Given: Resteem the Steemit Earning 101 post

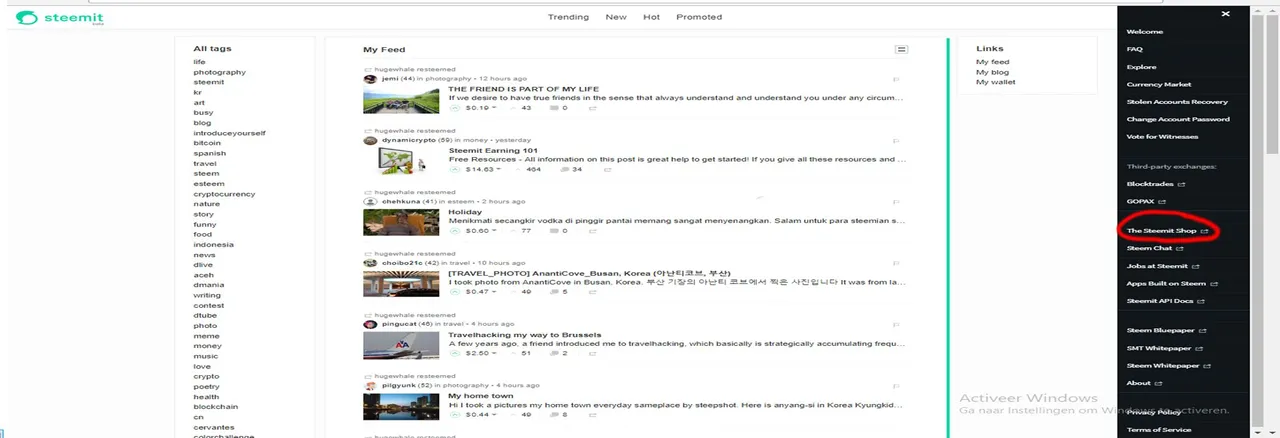Looking at the screenshot, I should click(606, 169).
